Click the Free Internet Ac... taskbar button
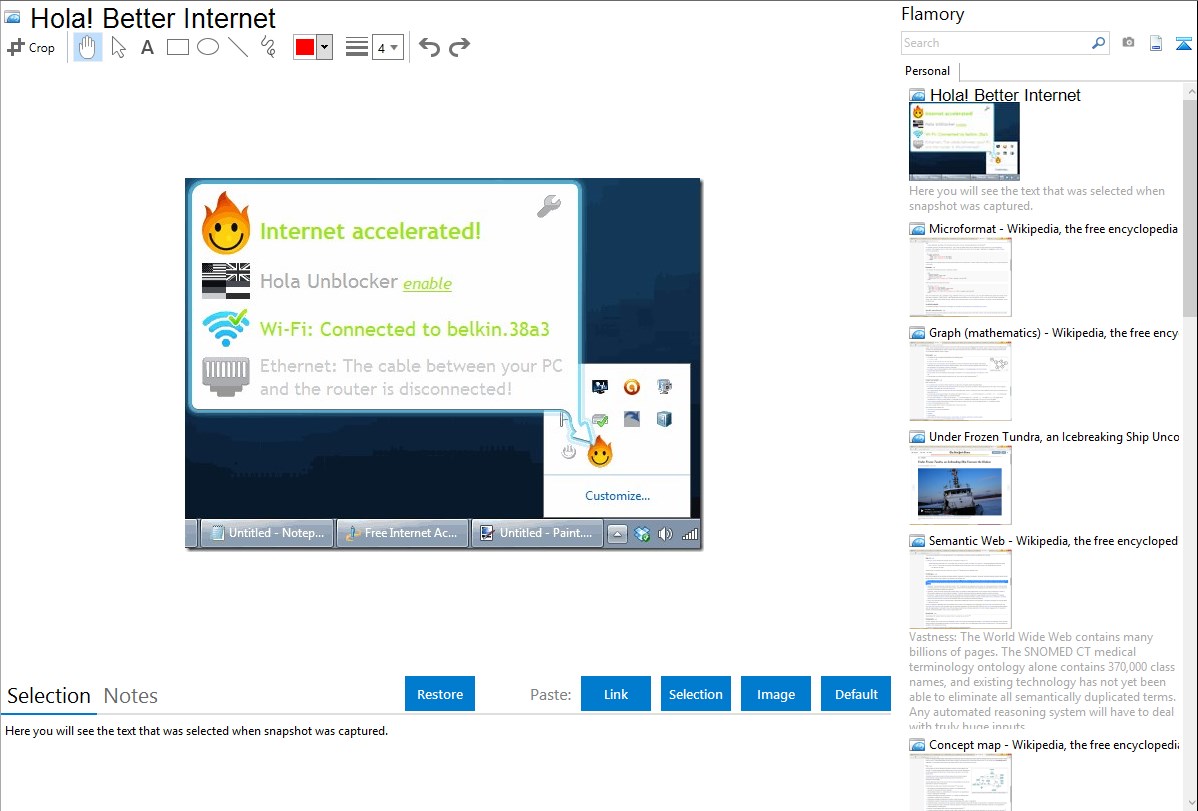 [403, 533]
